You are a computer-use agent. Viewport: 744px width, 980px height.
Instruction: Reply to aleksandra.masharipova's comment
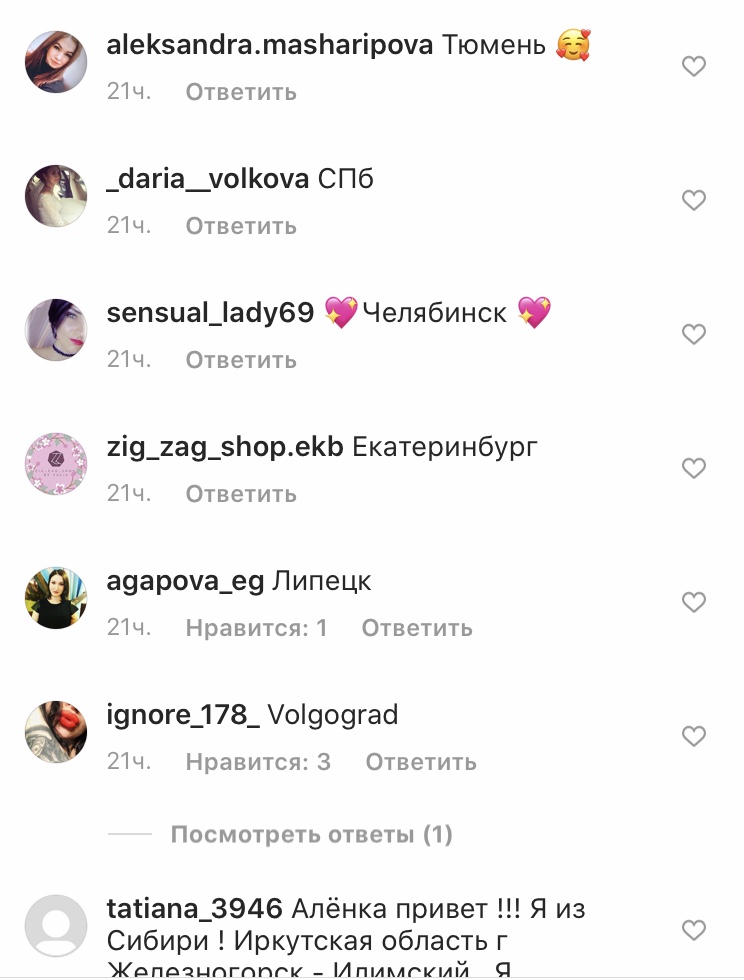[x=241, y=92]
